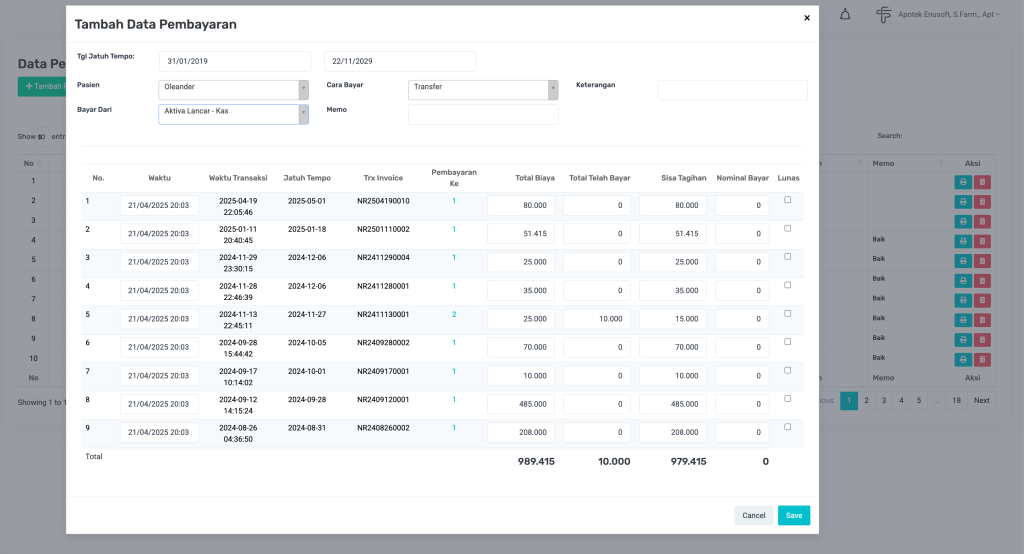Click the Next pagination button
Viewport: 1024px width, 554px height.
tap(982, 400)
